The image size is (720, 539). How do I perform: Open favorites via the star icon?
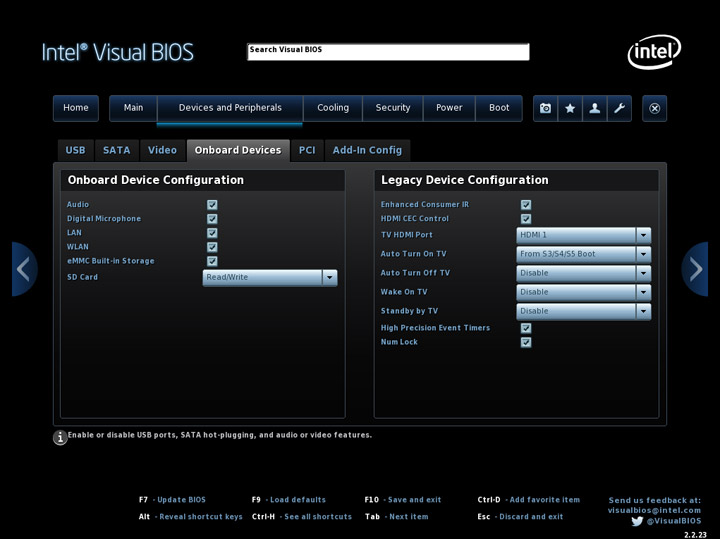[x=570, y=108]
